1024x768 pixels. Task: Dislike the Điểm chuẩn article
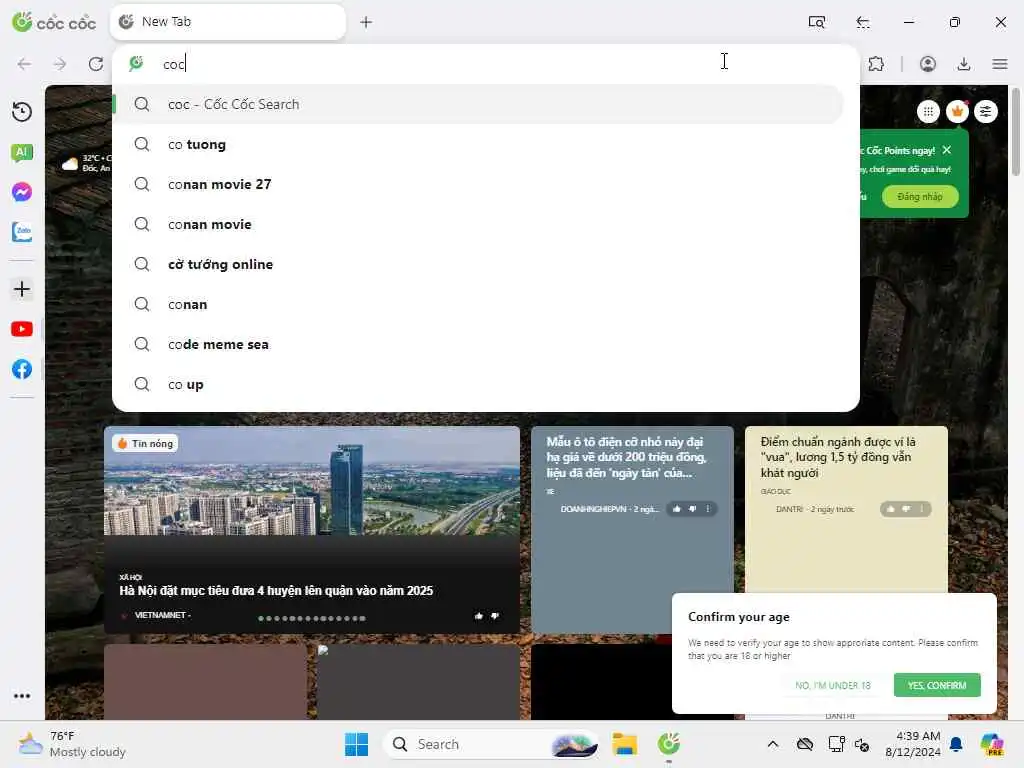click(906, 509)
